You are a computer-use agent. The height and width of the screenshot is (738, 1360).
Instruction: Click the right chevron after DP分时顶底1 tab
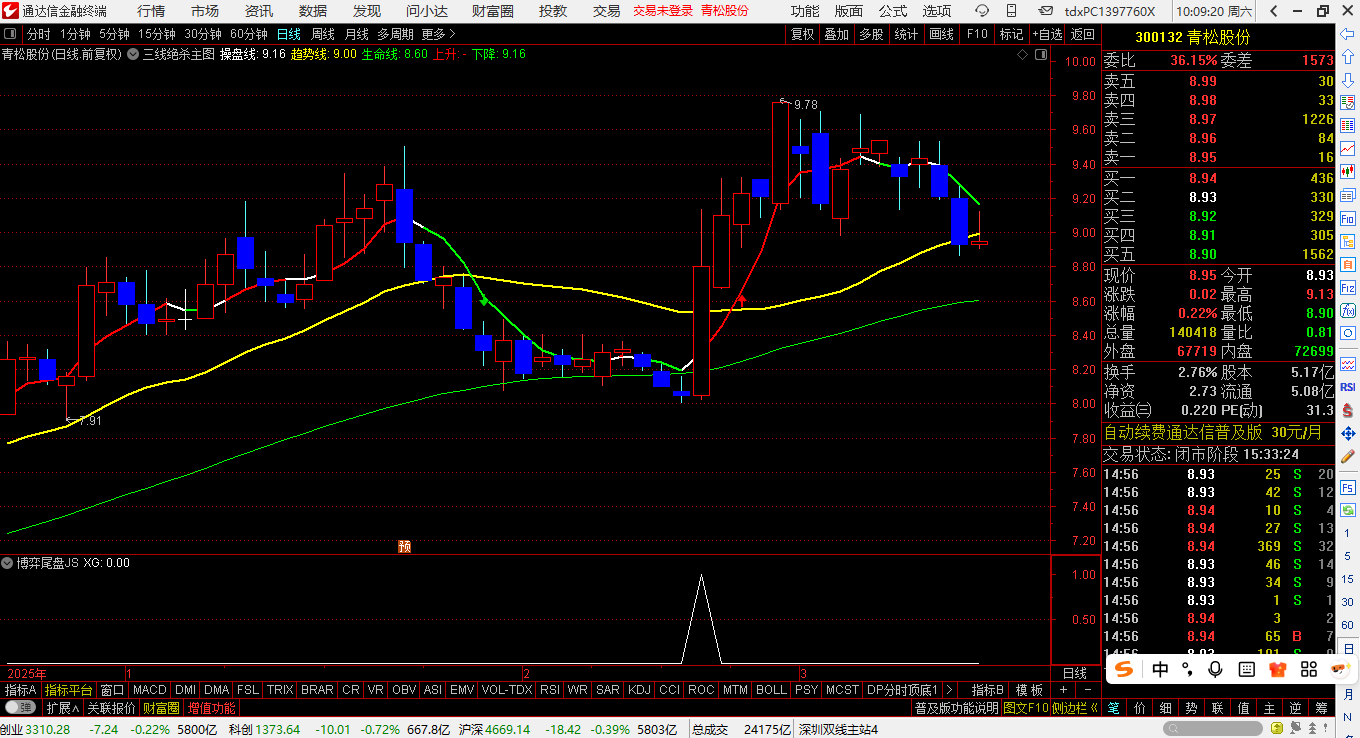pyautogui.click(x=949, y=690)
